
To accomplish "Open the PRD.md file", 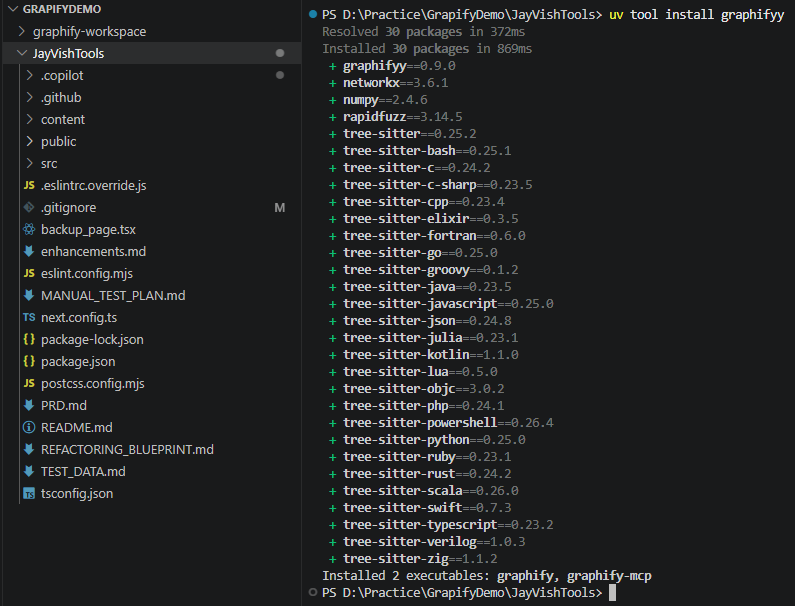I will pos(64,406).
